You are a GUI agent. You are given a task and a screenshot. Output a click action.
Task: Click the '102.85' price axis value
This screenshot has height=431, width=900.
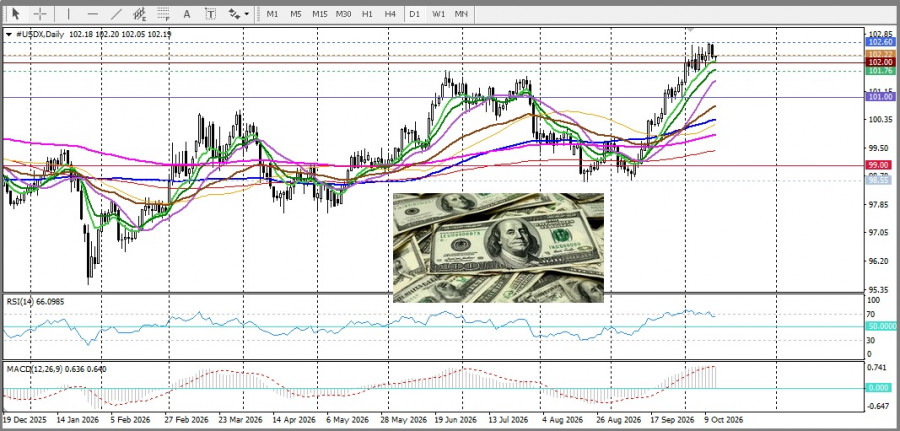pyautogui.click(x=881, y=33)
